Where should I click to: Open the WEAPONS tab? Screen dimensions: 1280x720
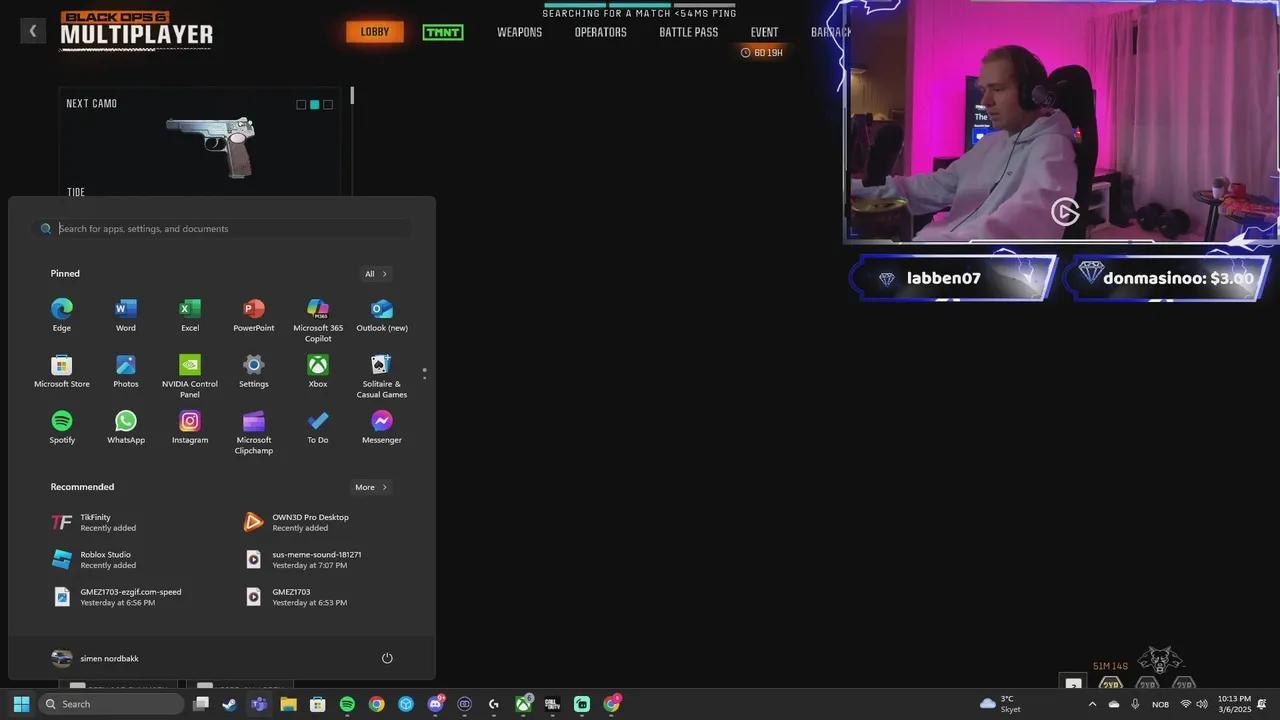(x=520, y=32)
